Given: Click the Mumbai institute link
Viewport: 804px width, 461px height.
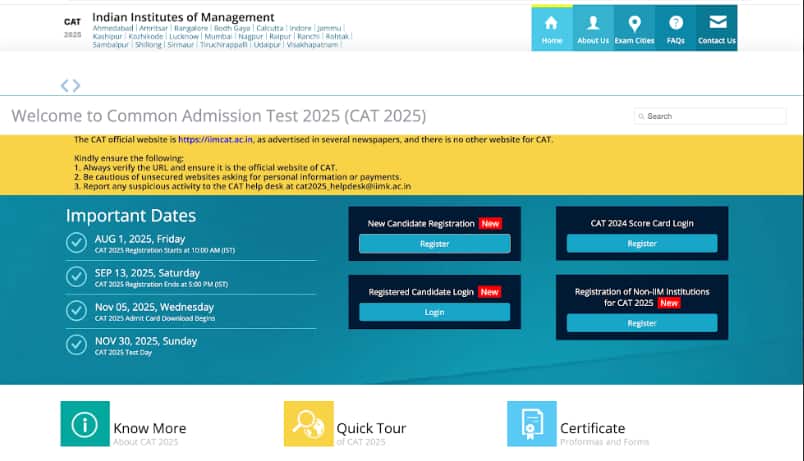Looking at the screenshot, I should point(218,36).
